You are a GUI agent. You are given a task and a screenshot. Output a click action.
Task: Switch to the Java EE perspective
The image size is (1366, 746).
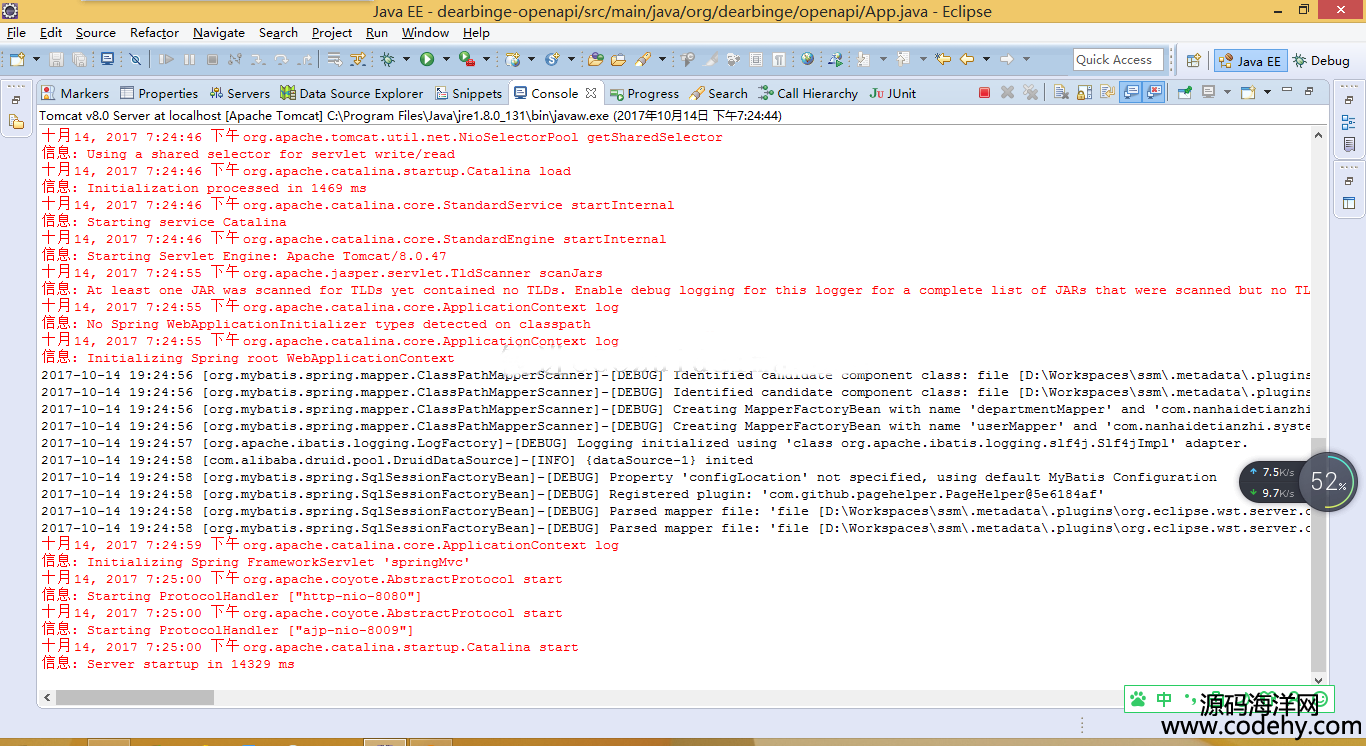point(1249,60)
